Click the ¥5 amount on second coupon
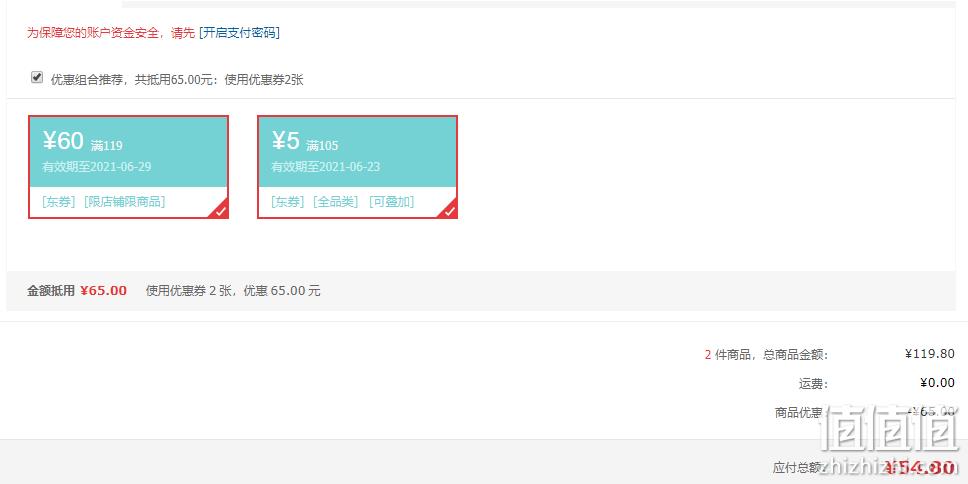The width and height of the screenshot is (968, 484). pos(285,141)
